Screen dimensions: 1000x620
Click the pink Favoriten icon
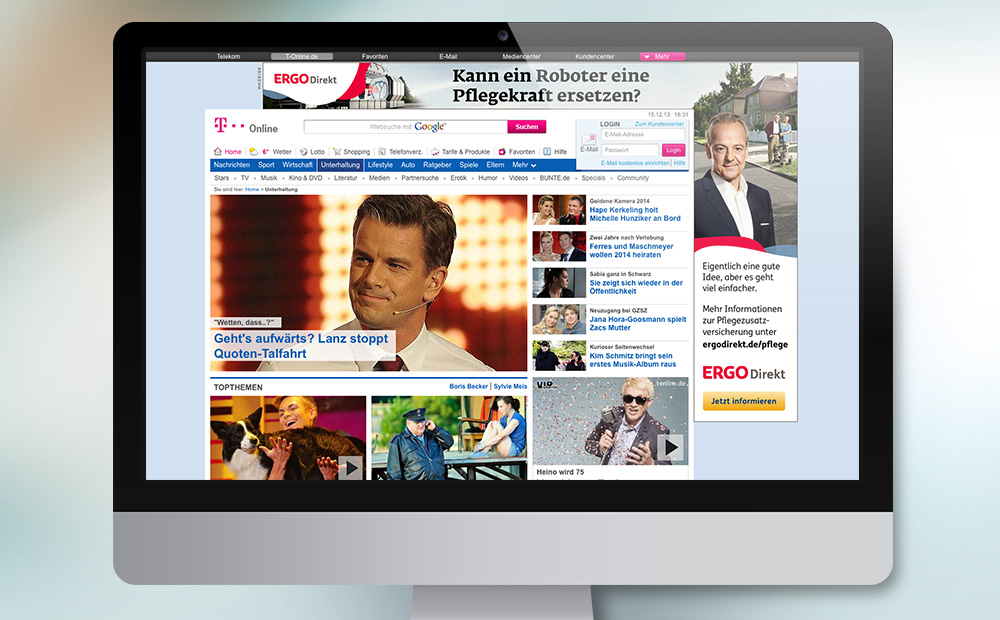pyautogui.click(x=502, y=152)
